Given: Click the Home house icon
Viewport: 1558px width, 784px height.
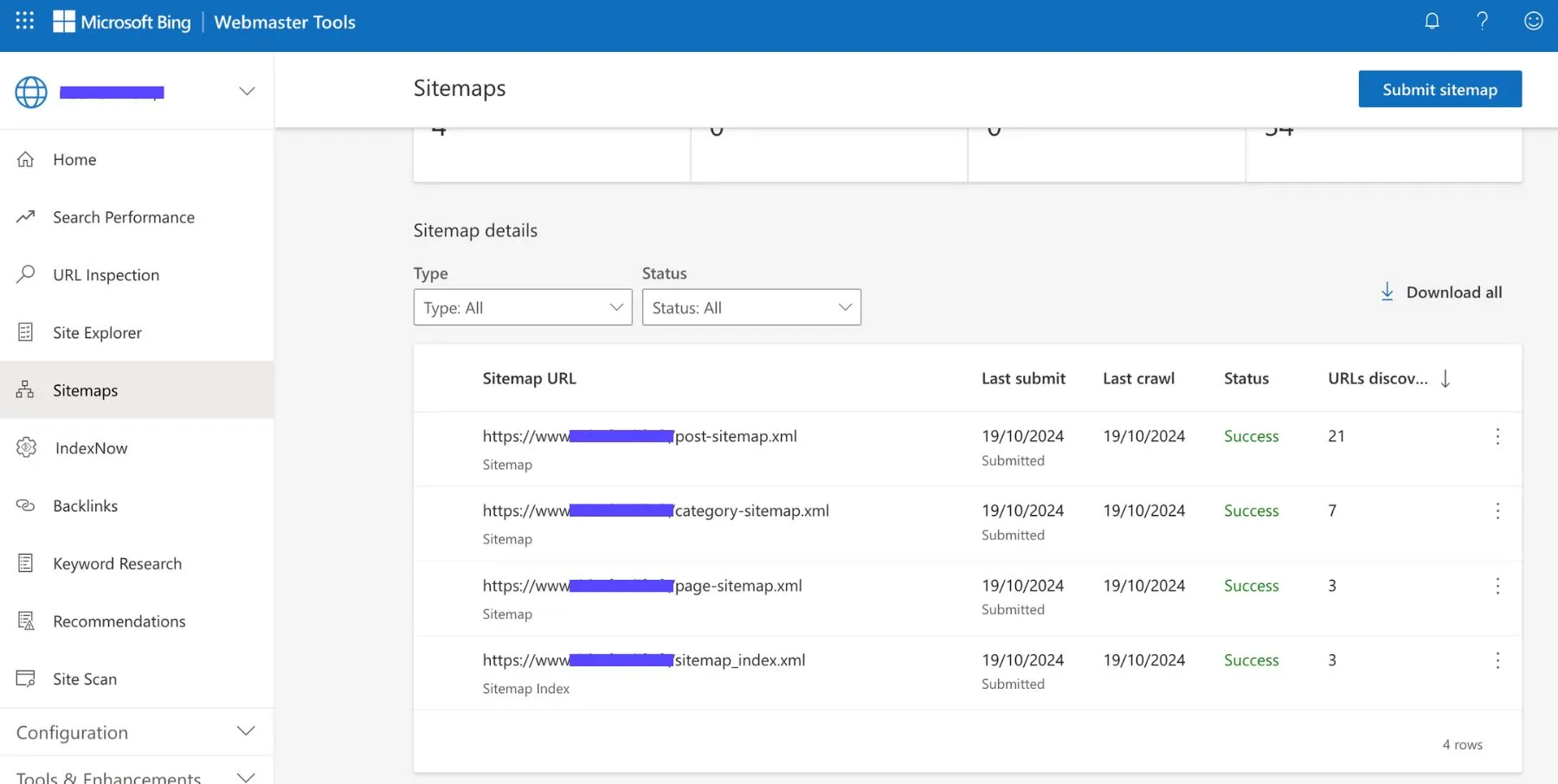Looking at the screenshot, I should tap(26, 159).
